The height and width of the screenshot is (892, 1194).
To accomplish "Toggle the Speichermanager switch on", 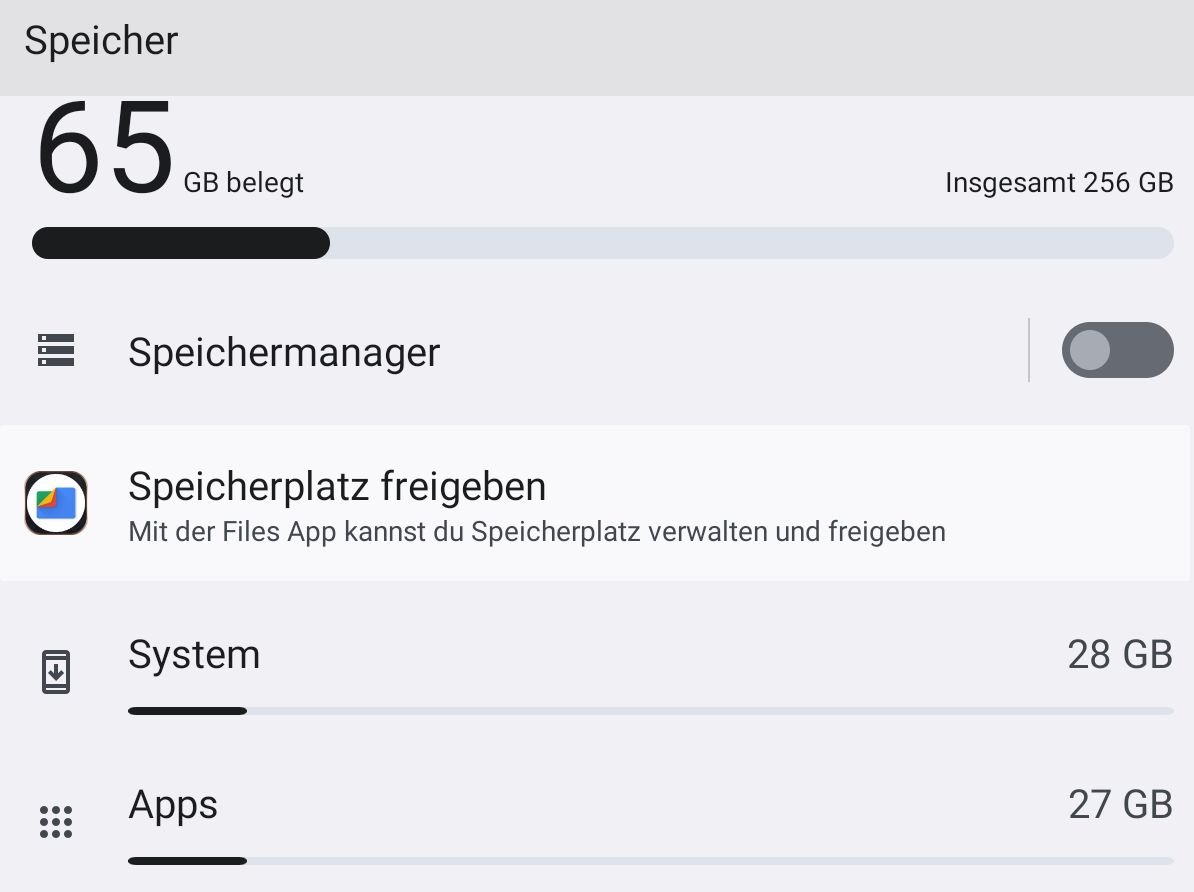I will click(x=1117, y=350).
